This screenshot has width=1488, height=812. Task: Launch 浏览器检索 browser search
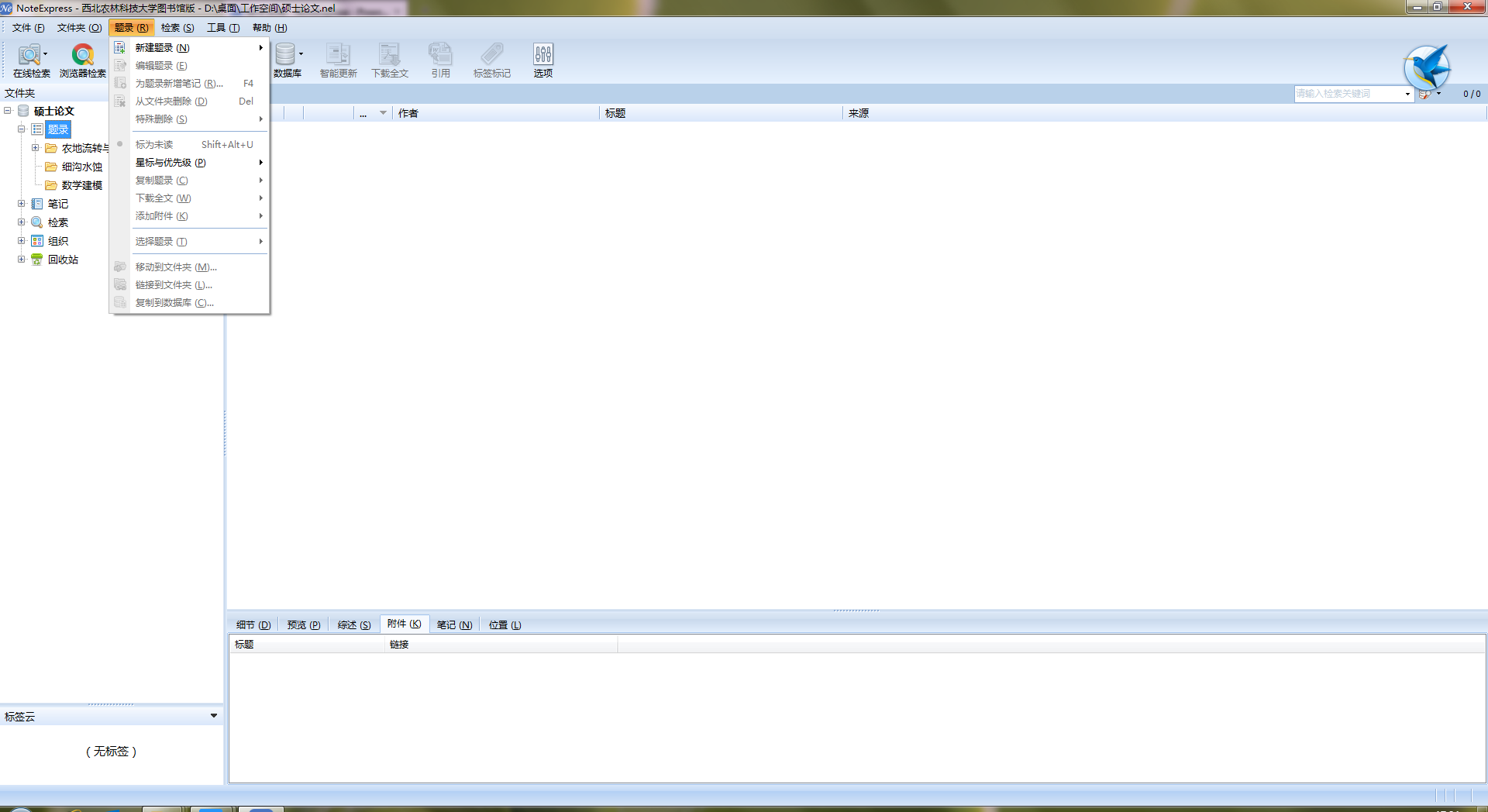82,60
